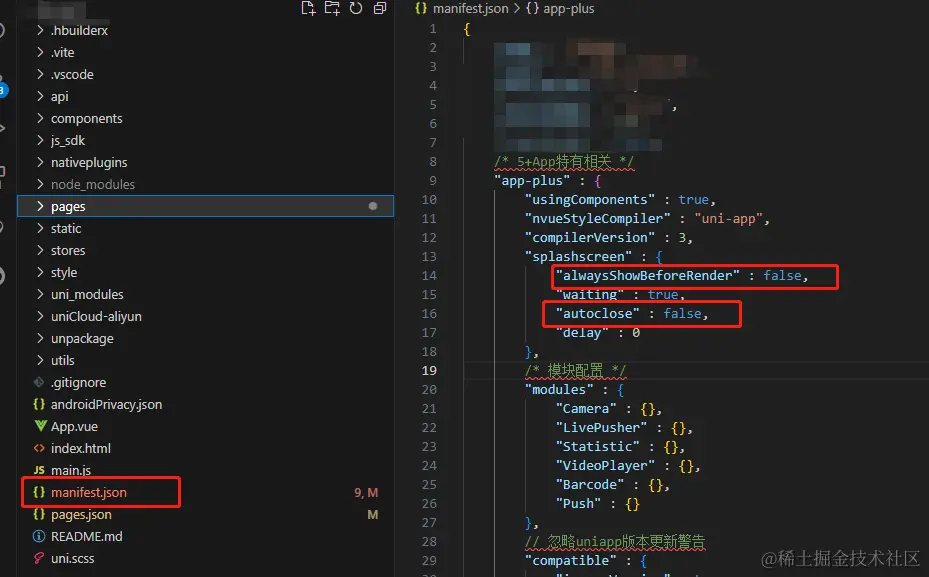Open the pages.json file
The height and width of the screenshot is (577, 929).
(x=205, y=514)
